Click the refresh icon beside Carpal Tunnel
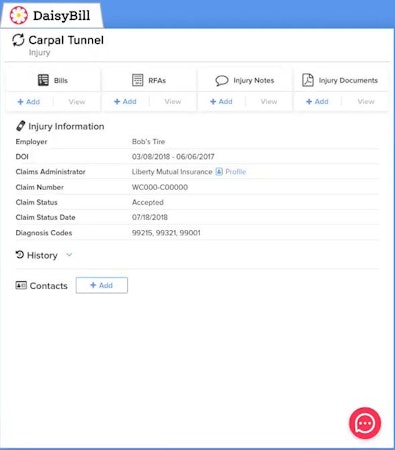 pos(18,40)
